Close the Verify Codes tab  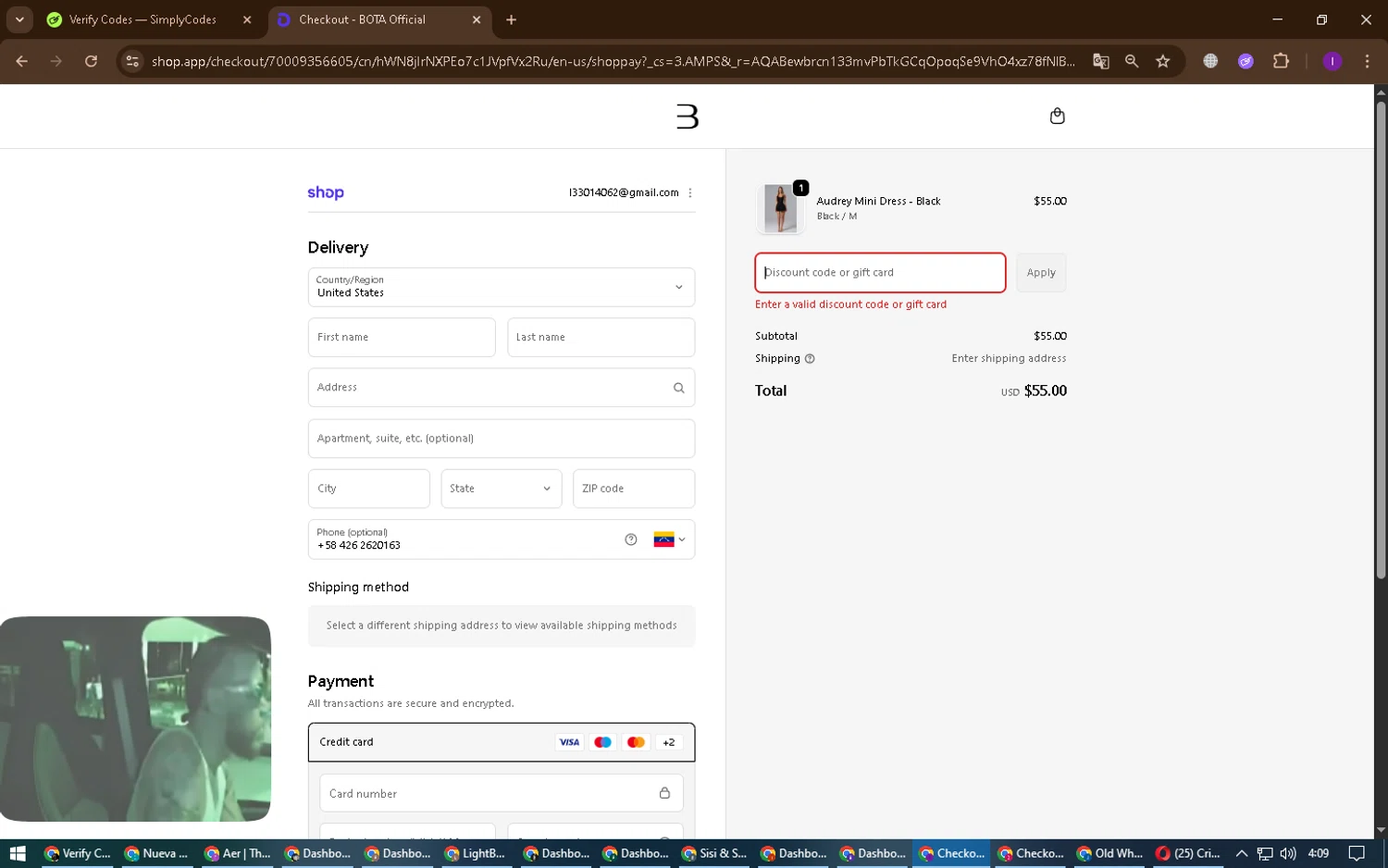247,19
